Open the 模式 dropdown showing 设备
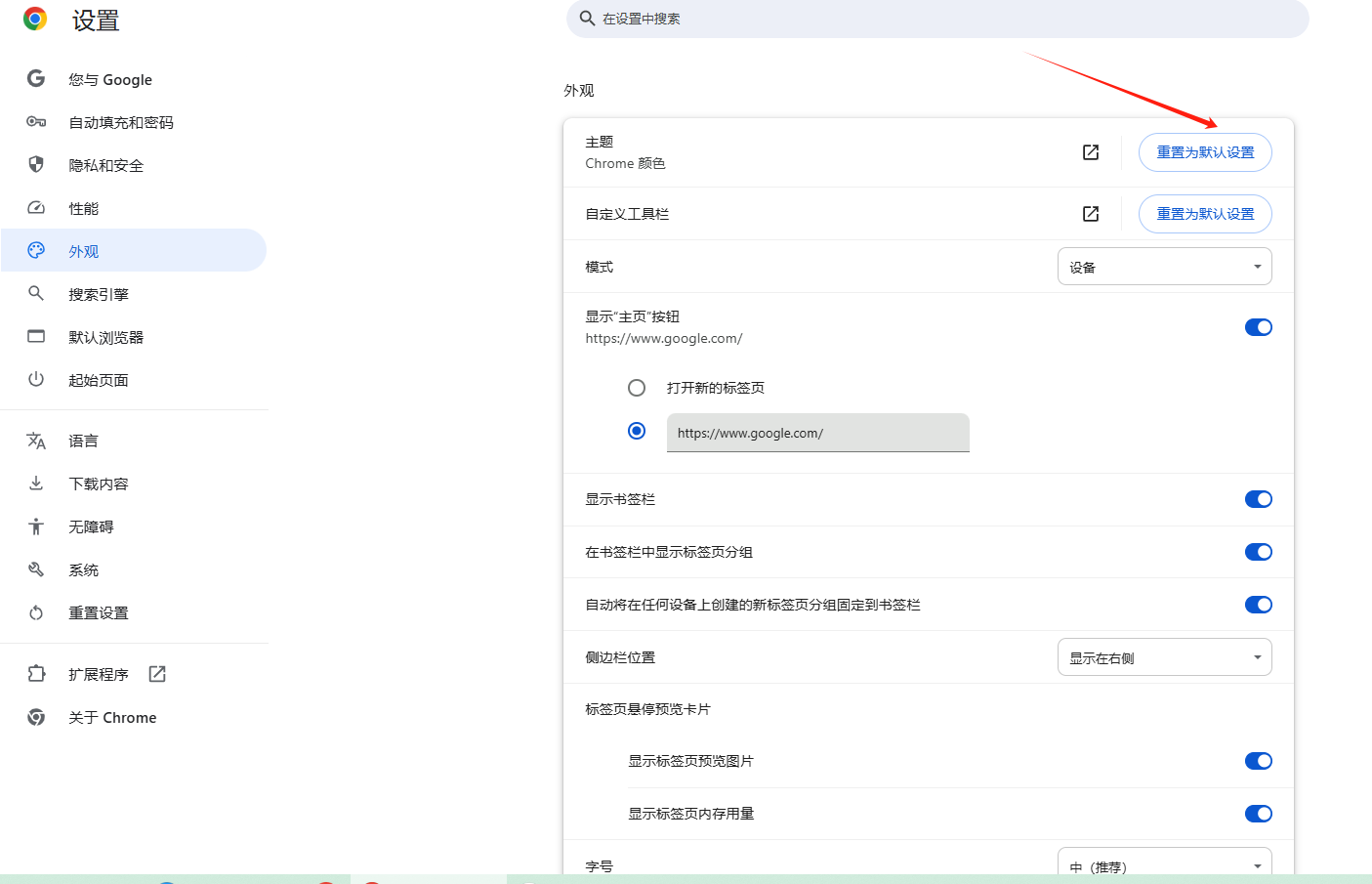The height and width of the screenshot is (884, 1372). tap(1164, 267)
